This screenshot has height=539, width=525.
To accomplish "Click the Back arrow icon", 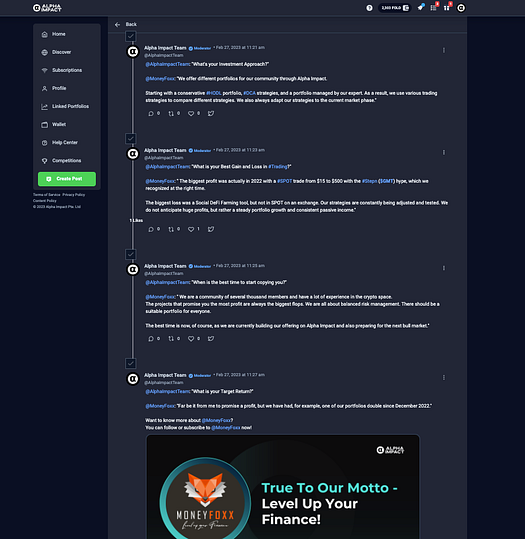I will click(x=117, y=24).
